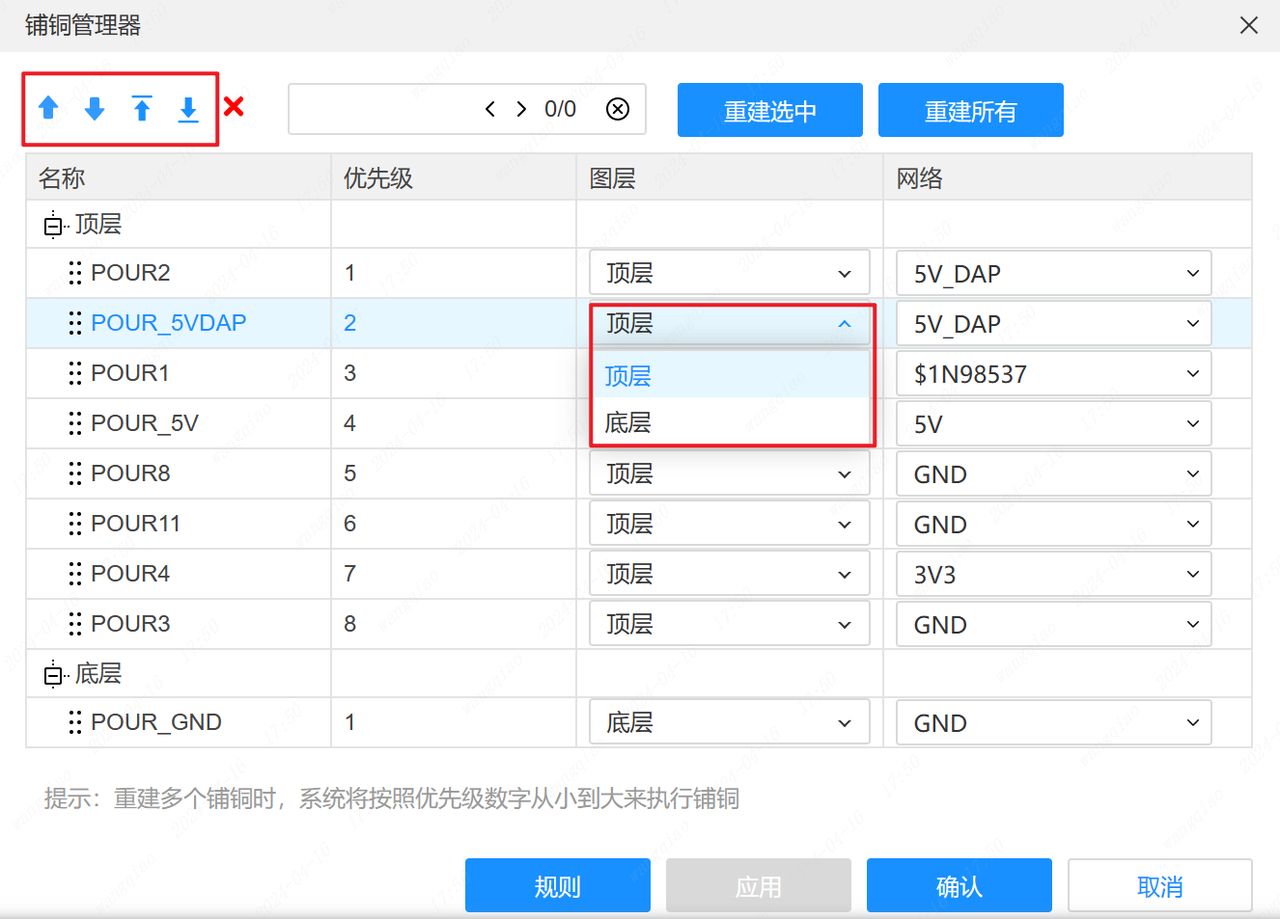This screenshot has height=919, width=1280.
Task: Select the POUR3 row name
Action: tap(130, 623)
